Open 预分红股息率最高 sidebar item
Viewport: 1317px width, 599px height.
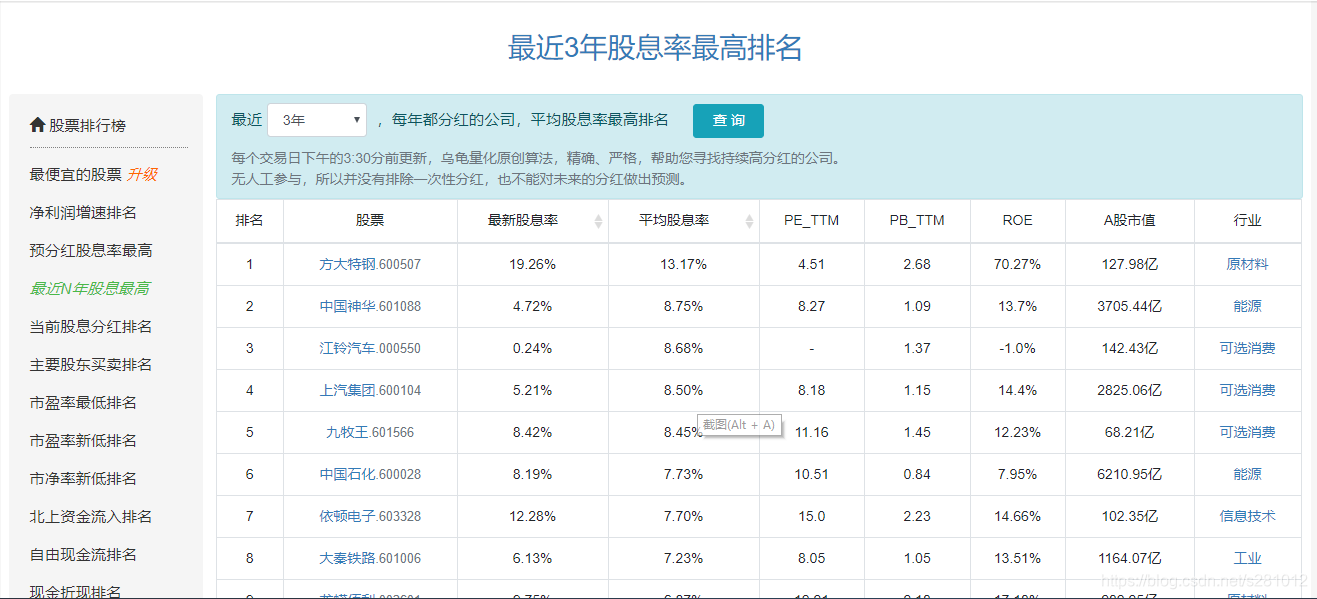pyautogui.click(x=91, y=250)
